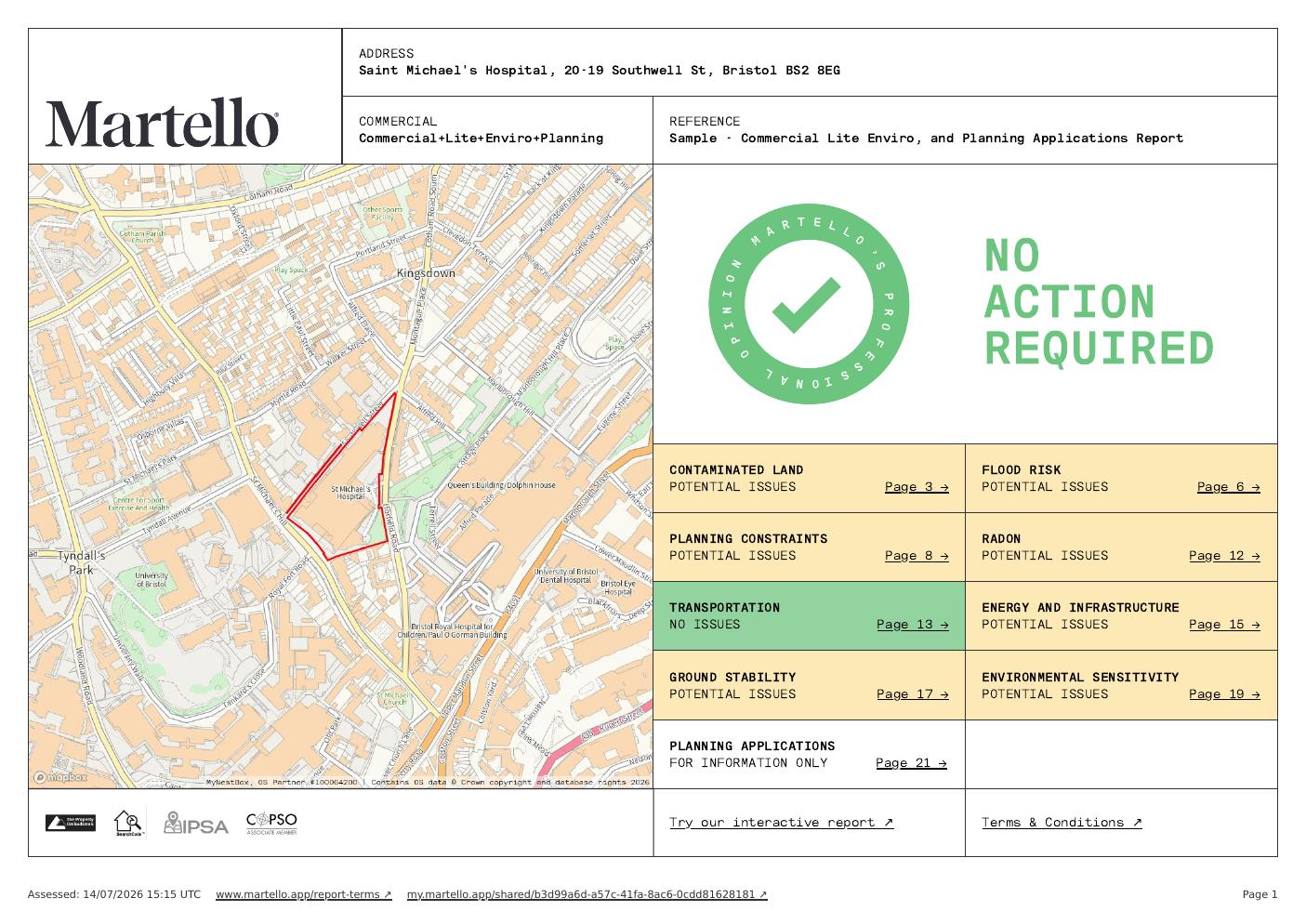Image resolution: width=1306 pixels, height=924 pixels.
Task: Click the PLANNING APPLICATIONS heading
Action: (752, 746)
